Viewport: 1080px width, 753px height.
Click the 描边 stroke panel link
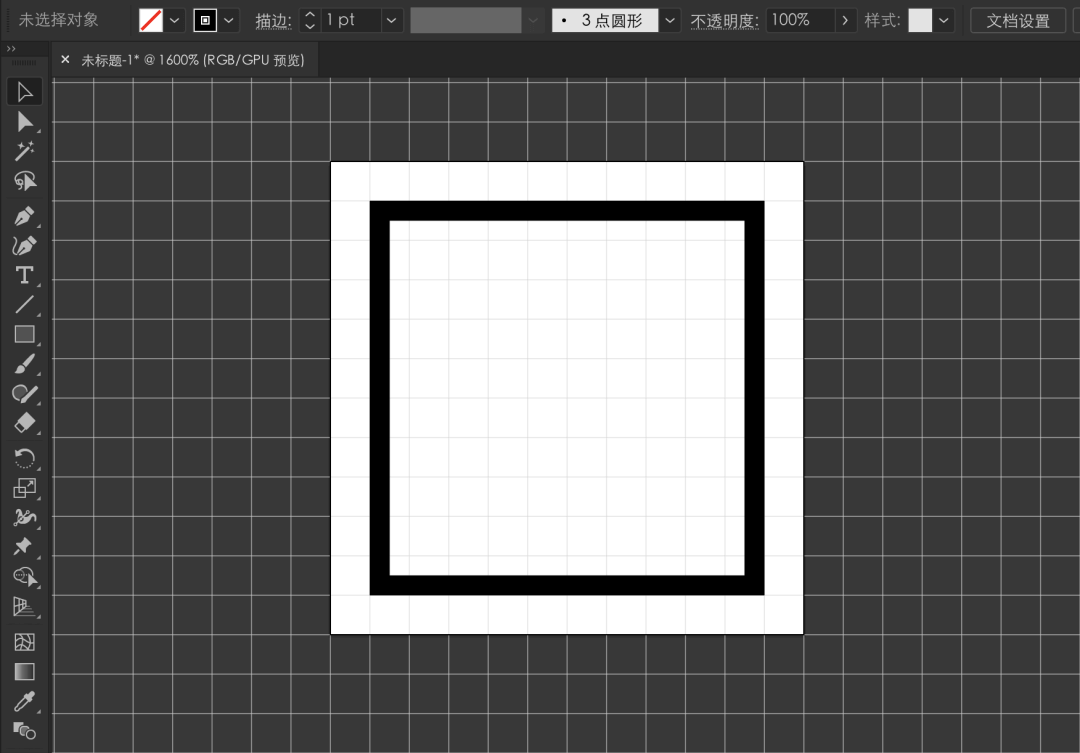(x=273, y=21)
